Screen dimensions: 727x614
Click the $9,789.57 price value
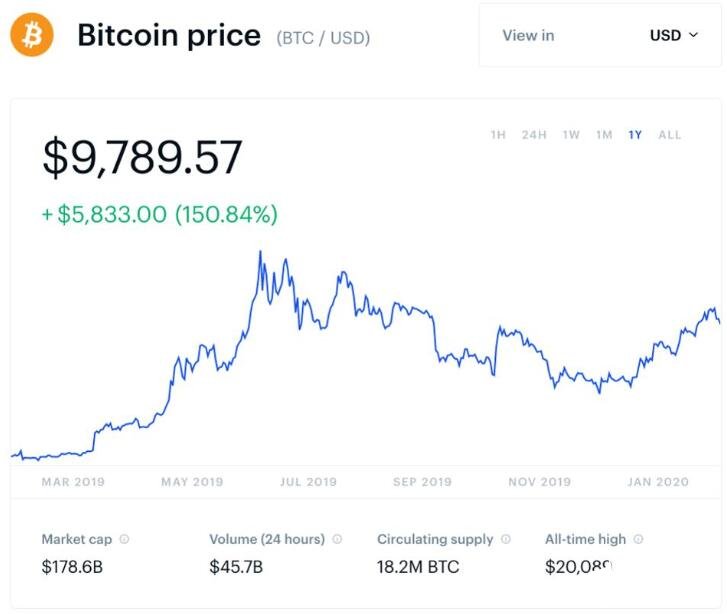tap(142, 158)
